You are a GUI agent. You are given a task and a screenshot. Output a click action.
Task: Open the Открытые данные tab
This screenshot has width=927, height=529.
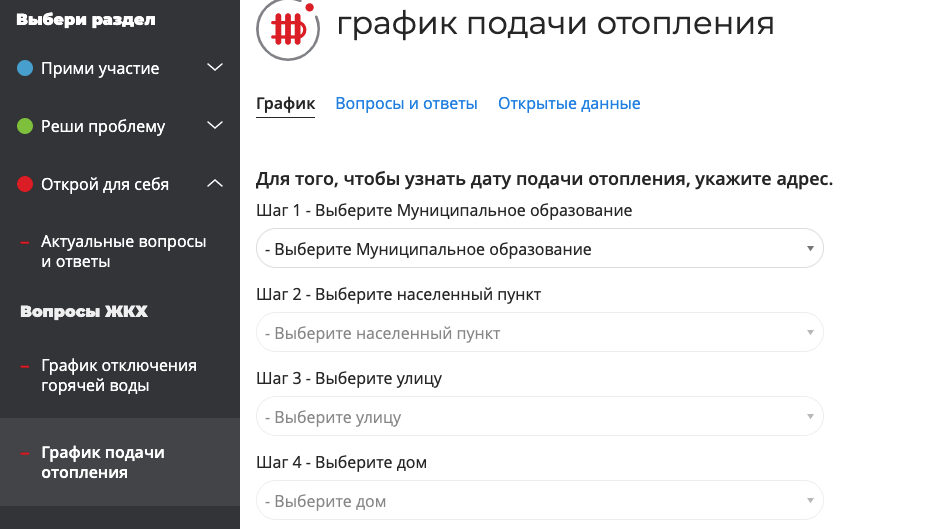tap(569, 104)
